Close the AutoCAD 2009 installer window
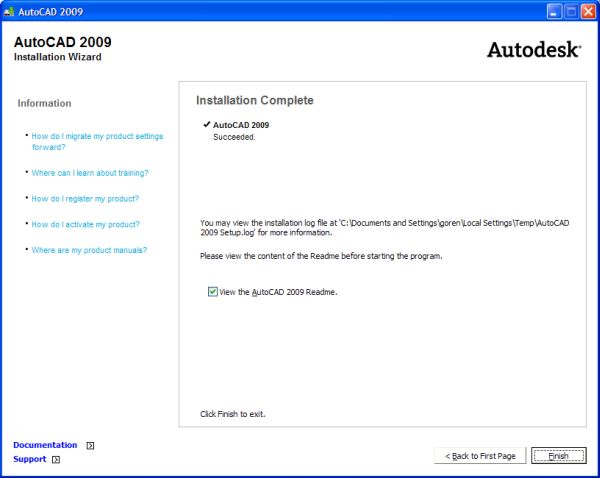 click(x=588, y=11)
